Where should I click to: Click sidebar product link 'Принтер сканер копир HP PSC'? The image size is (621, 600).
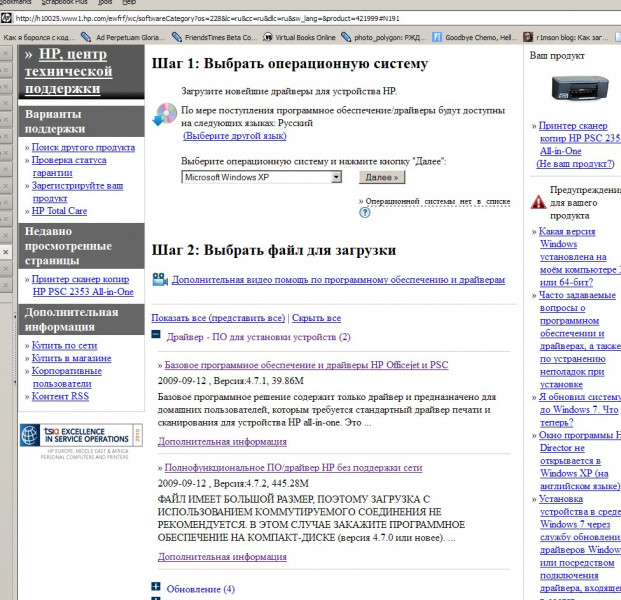point(580,138)
